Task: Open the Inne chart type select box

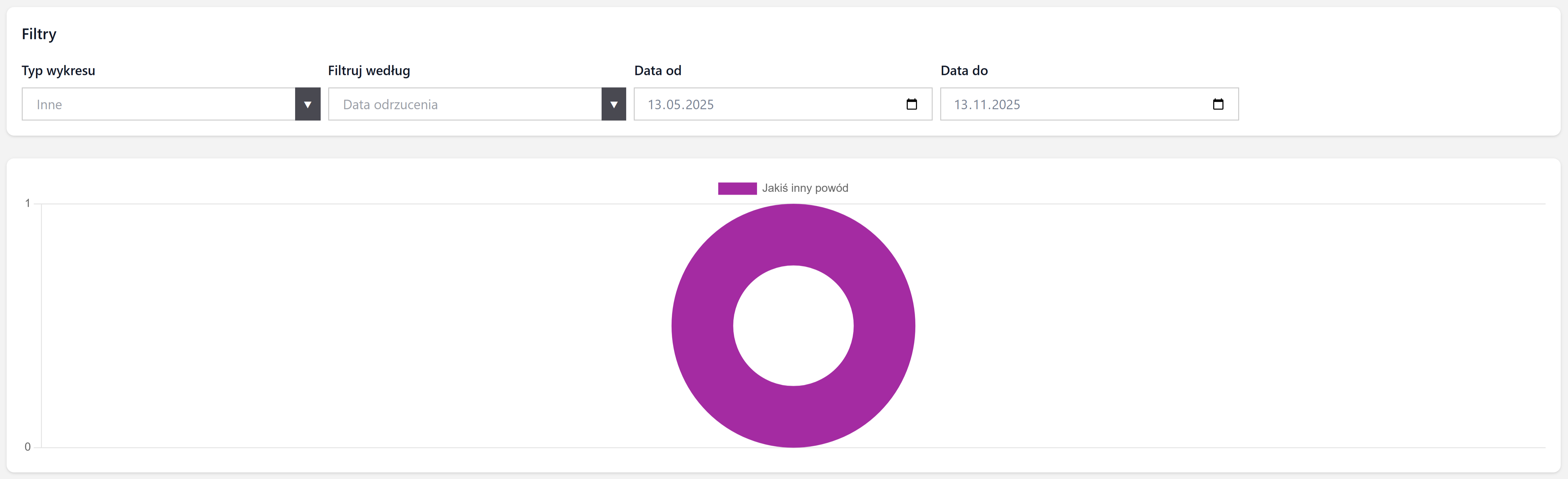Action: click(158, 104)
